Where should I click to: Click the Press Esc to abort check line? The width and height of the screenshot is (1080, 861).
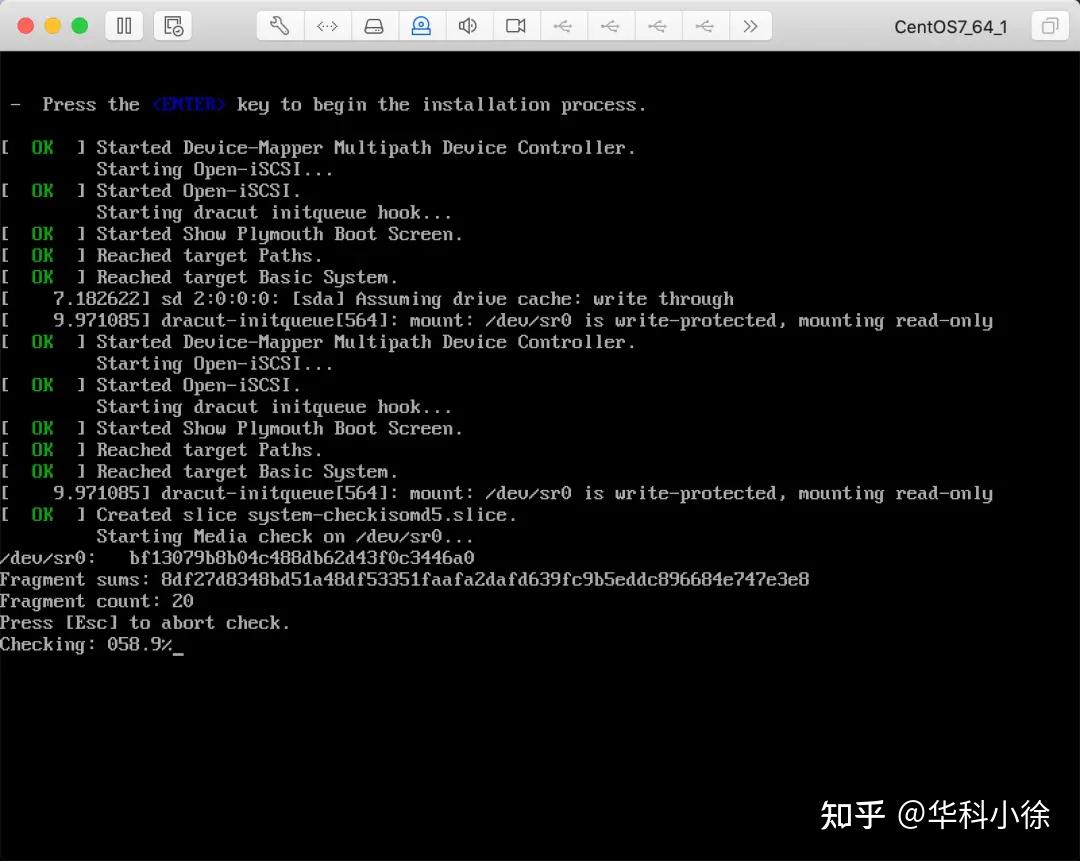144,622
